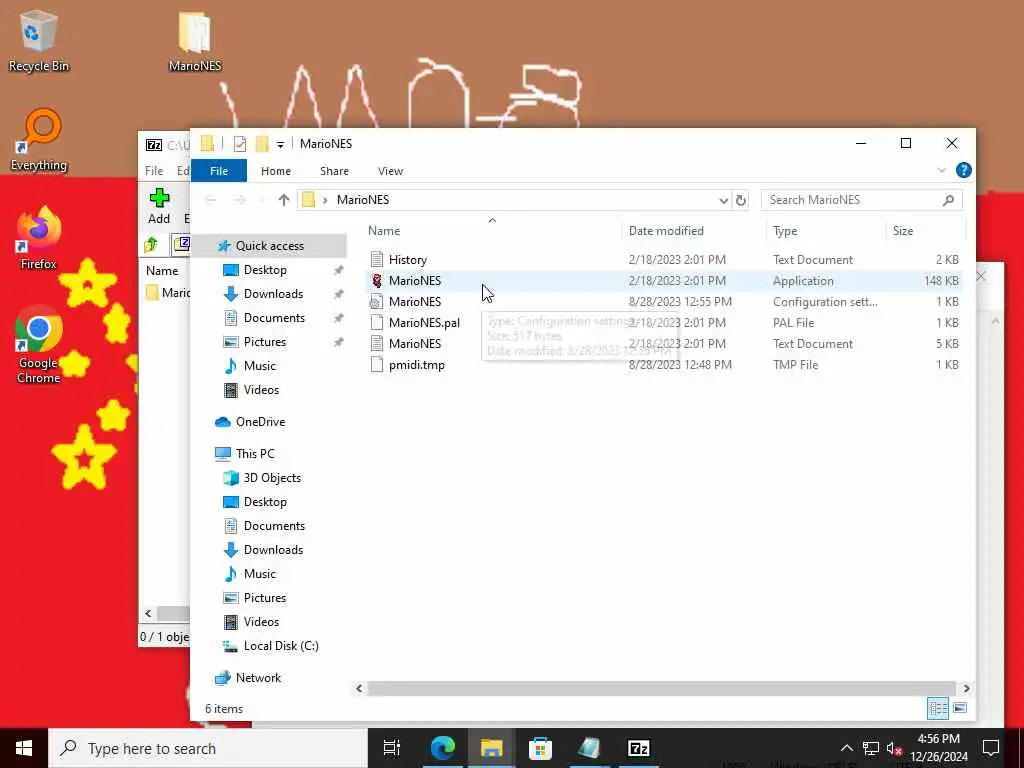This screenshot has height=768, width=1024.
Task: Sort files by Type column
Action: [x=785, y=231]
